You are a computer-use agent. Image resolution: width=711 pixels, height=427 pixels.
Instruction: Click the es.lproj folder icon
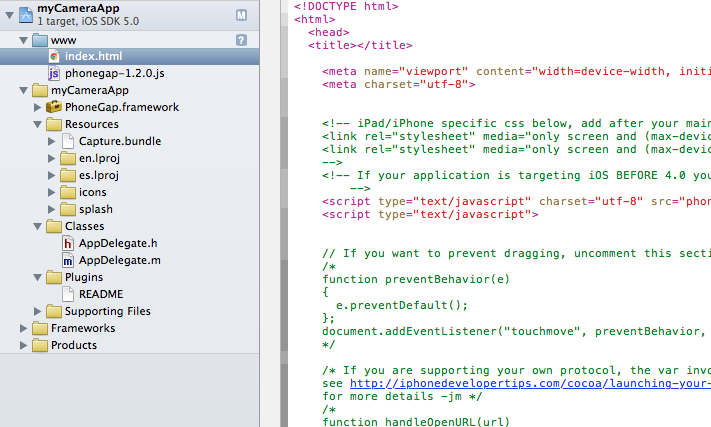(x=68, y=175)
